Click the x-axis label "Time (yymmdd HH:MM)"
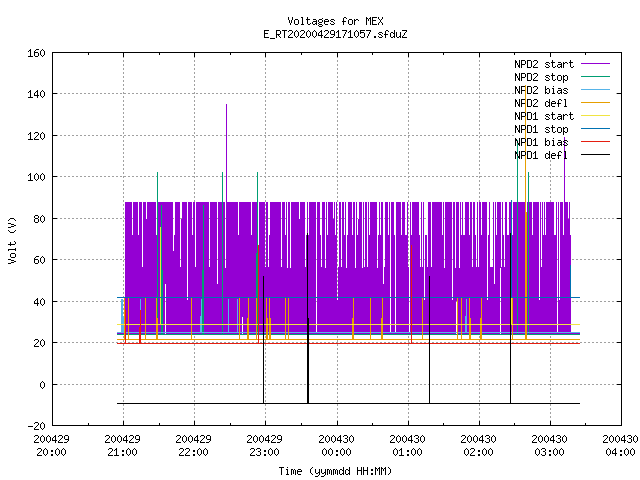Viewport: 640px width, 480px height. coord(335,471)
